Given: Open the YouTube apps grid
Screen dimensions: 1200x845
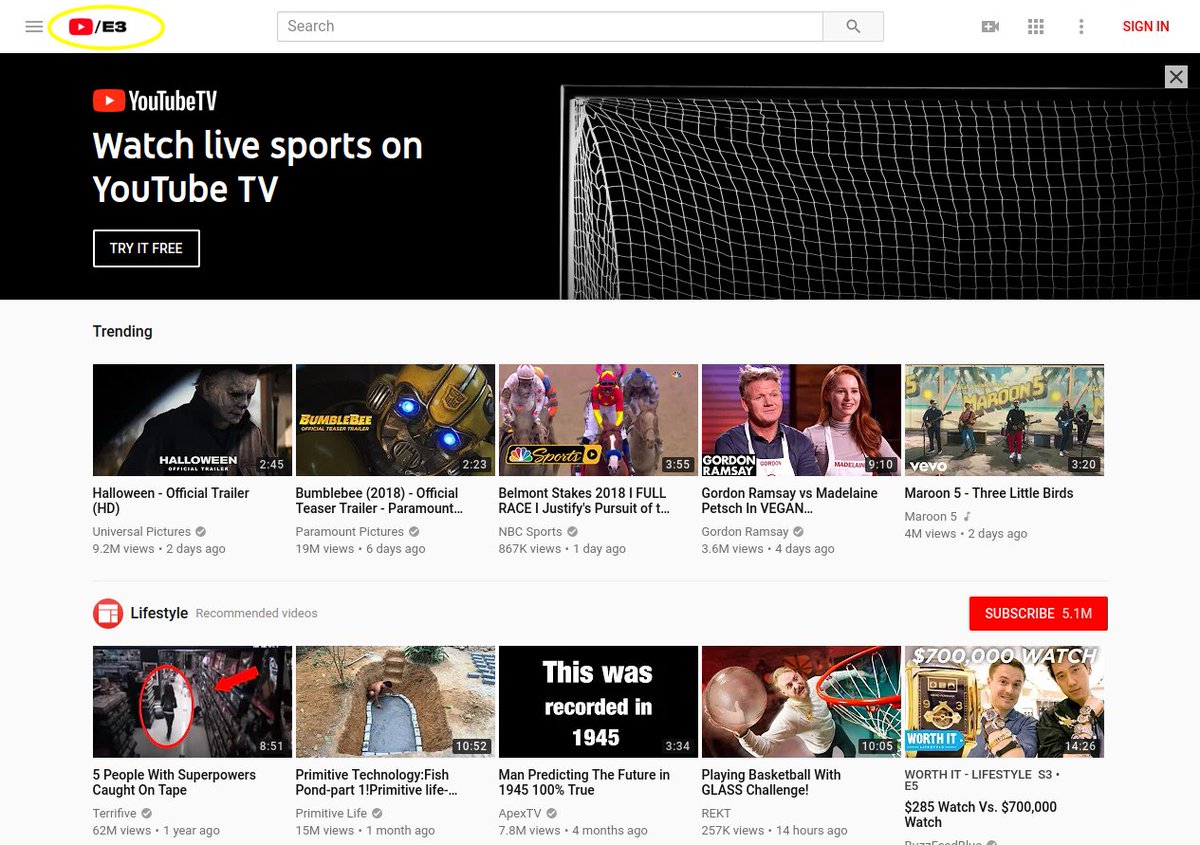Looking at the screenshot, I should [x=1036, y=27].
